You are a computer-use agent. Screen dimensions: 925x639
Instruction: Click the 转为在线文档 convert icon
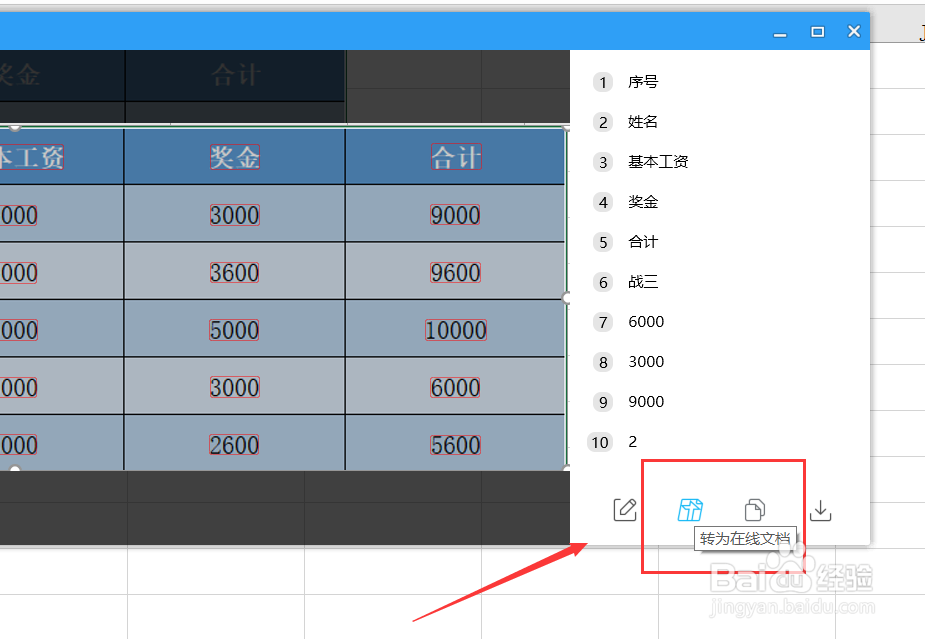[690, 509]
